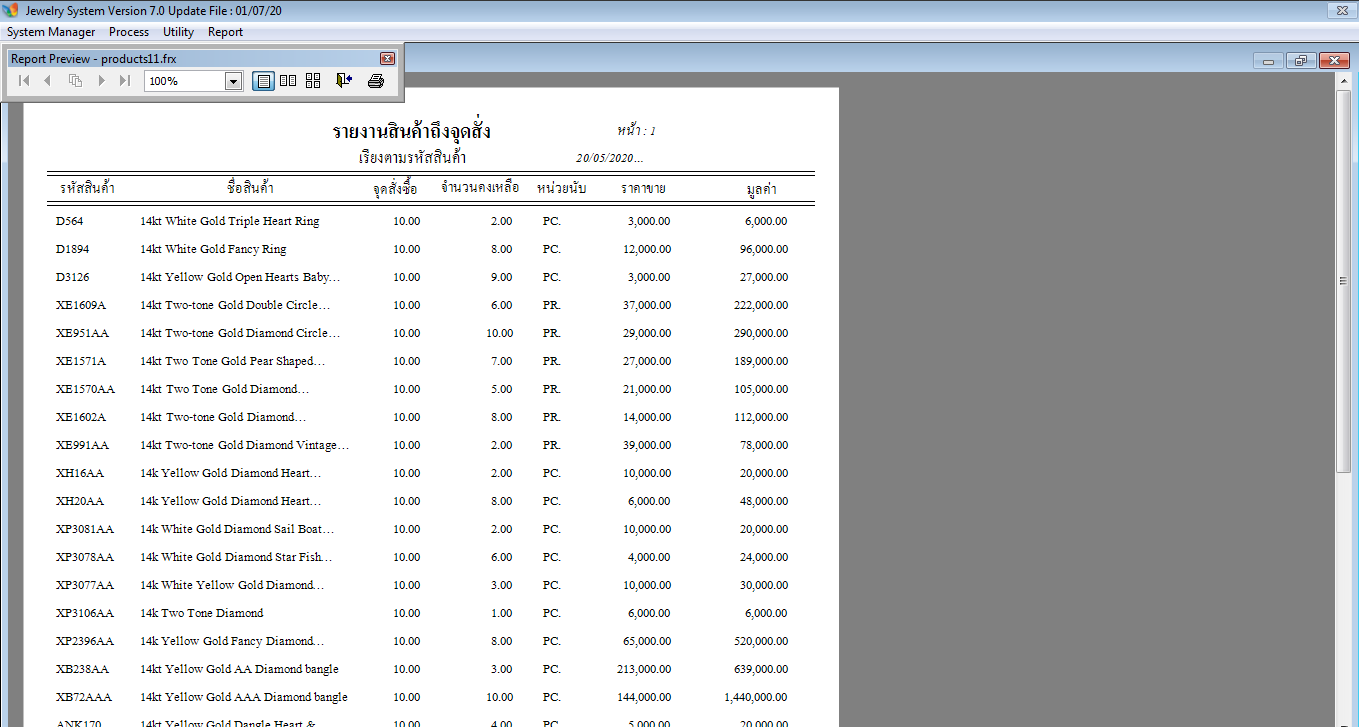Open the Report menu
Image resolution: width=1359 pixels, height=727 pixels.
[x=225, y=32]
